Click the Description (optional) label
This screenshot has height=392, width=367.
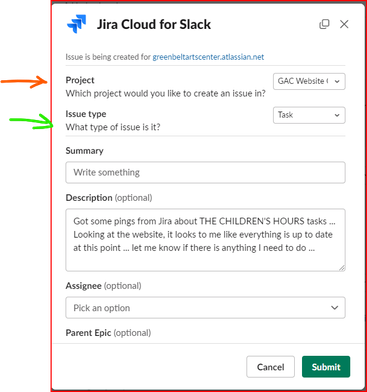tap(109, 198)
